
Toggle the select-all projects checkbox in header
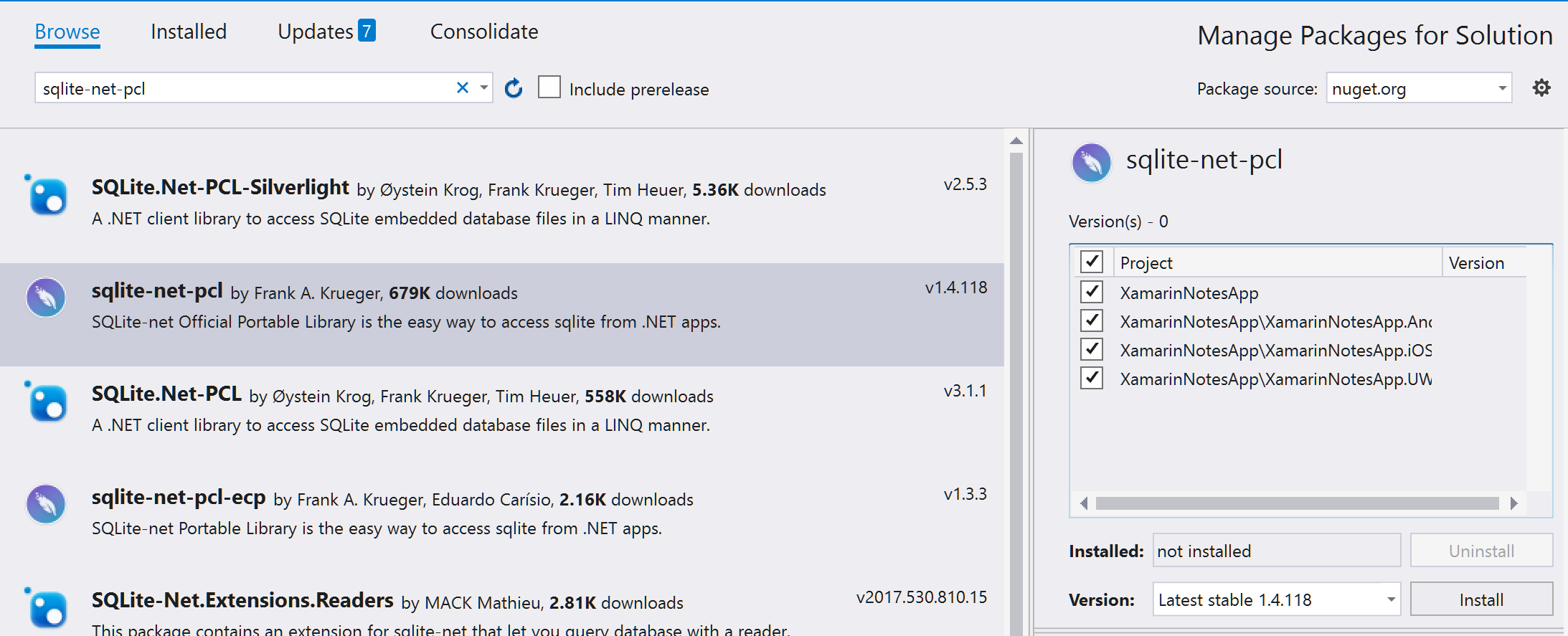point(1092,262)
